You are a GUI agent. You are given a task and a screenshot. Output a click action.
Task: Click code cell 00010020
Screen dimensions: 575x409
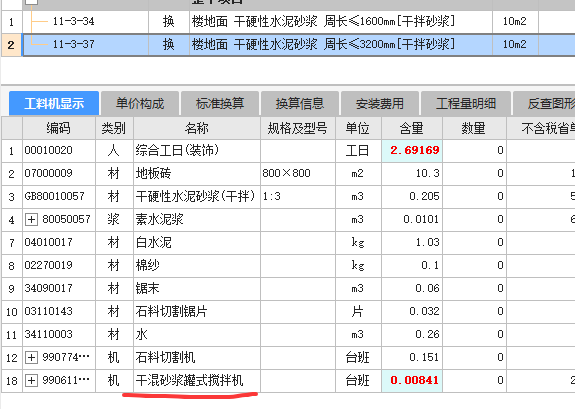59,150
